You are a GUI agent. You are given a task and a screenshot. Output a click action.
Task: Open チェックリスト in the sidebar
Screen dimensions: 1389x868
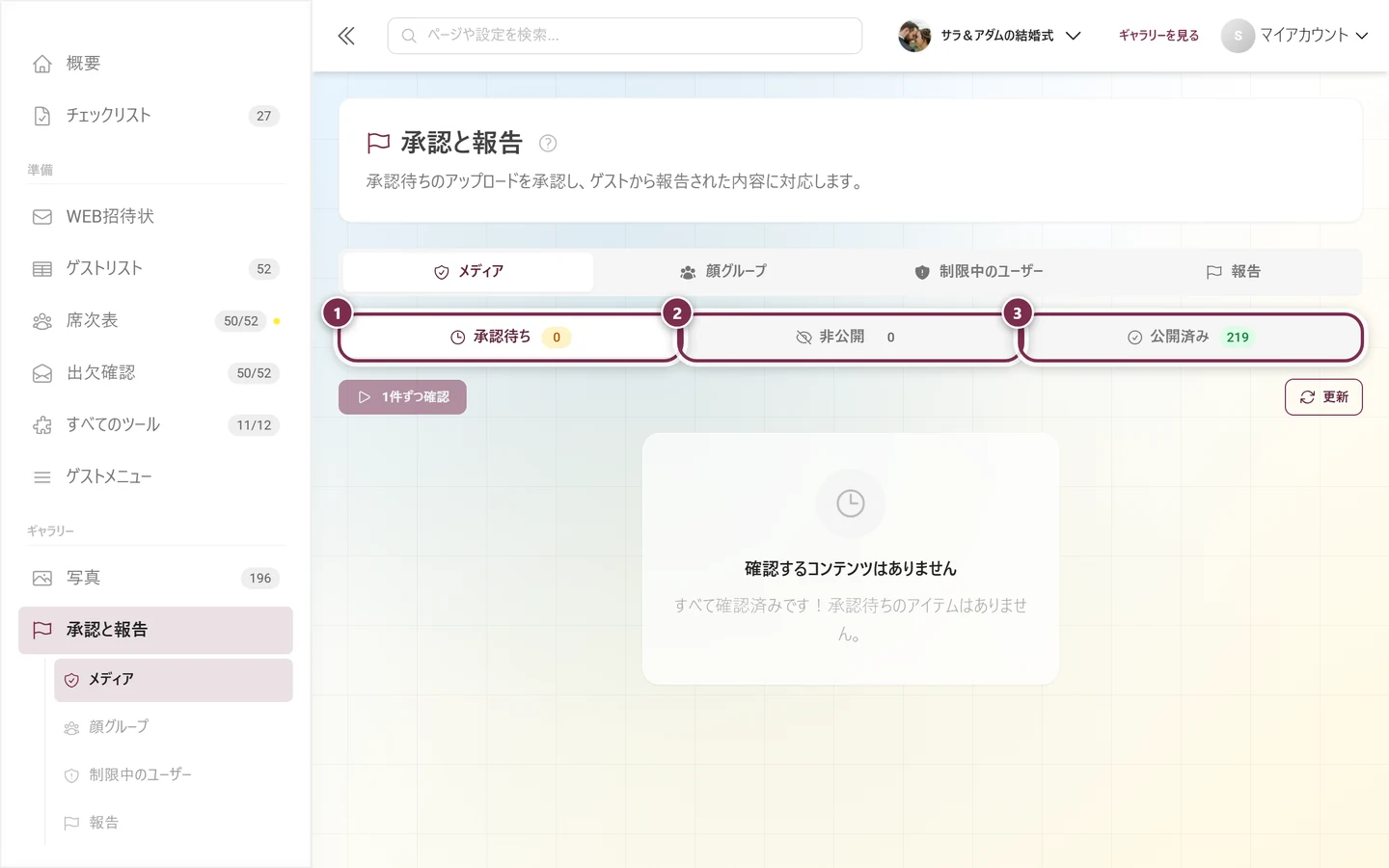[x=155, y=116]
